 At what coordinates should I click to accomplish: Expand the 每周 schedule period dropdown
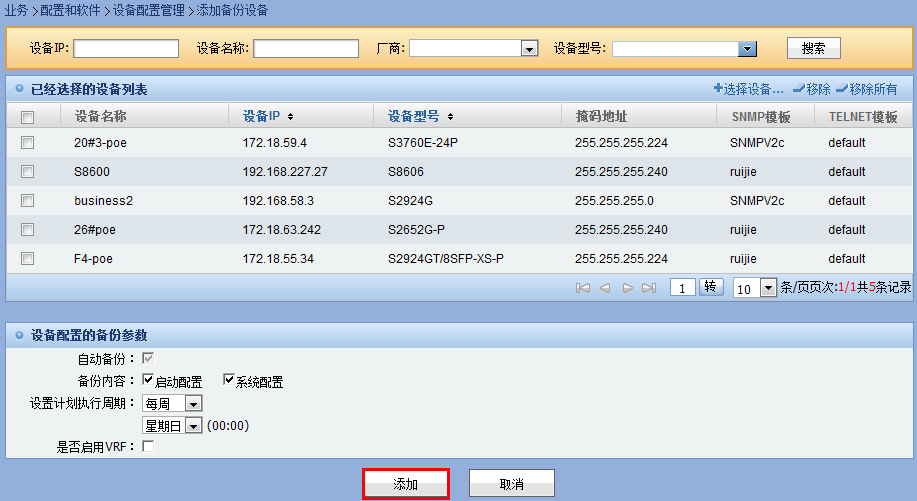click(x=193, y=404)
